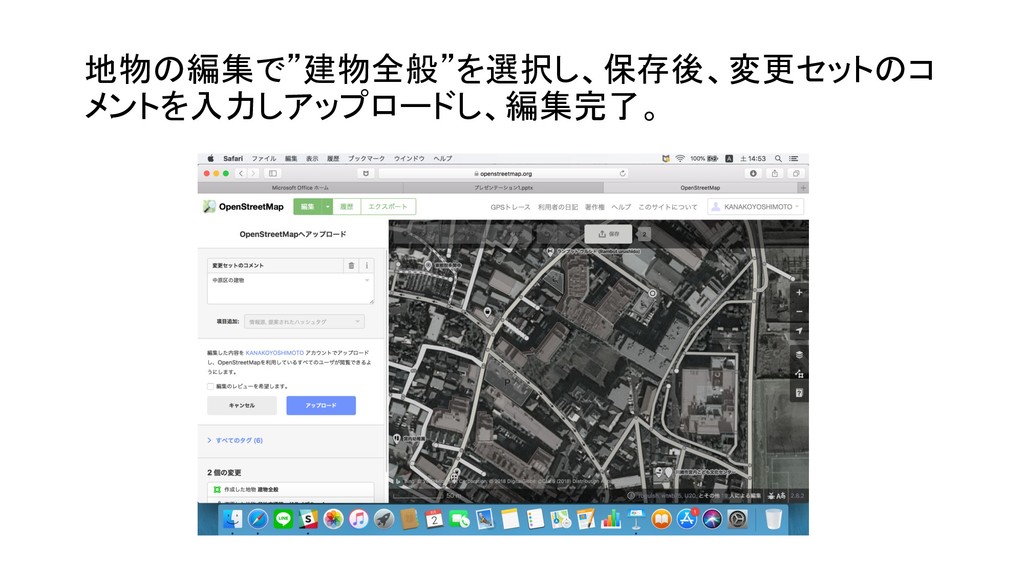Click the キャンセル button
Screen dimensions: 1024x576
point(241,405)
